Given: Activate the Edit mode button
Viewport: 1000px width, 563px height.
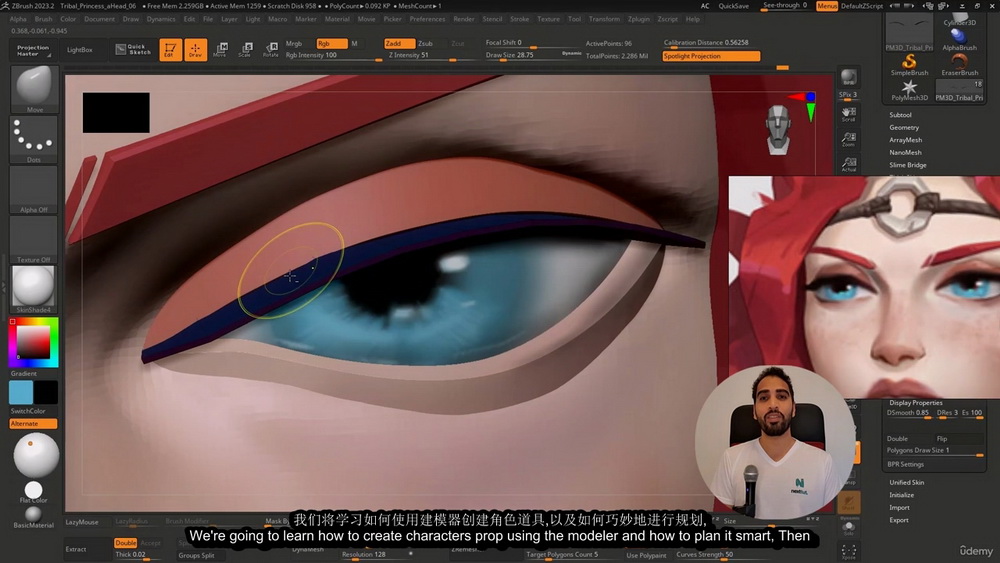Looking at the screenshot, I should 170,49.
